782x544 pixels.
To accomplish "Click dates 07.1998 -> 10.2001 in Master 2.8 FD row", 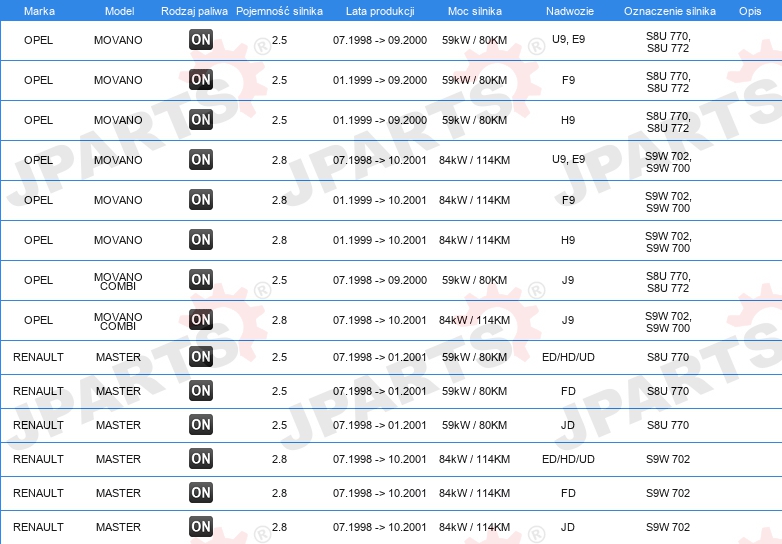I will click(x=380, y=493).
